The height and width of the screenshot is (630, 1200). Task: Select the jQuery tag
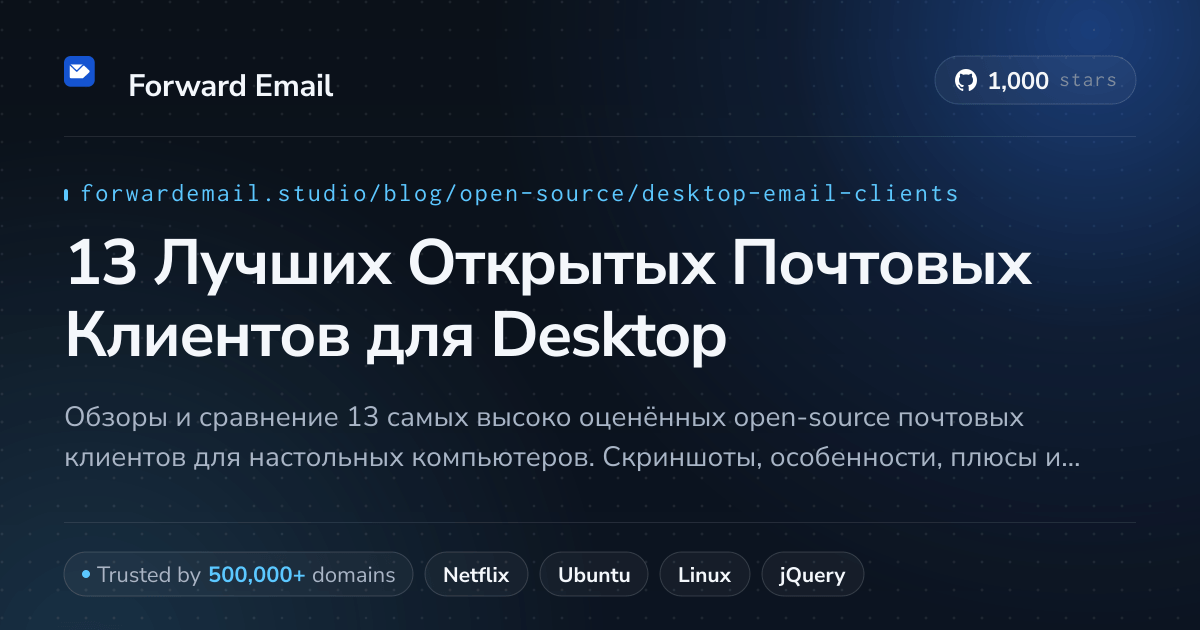pyautogui.click(x=812, y=575)
